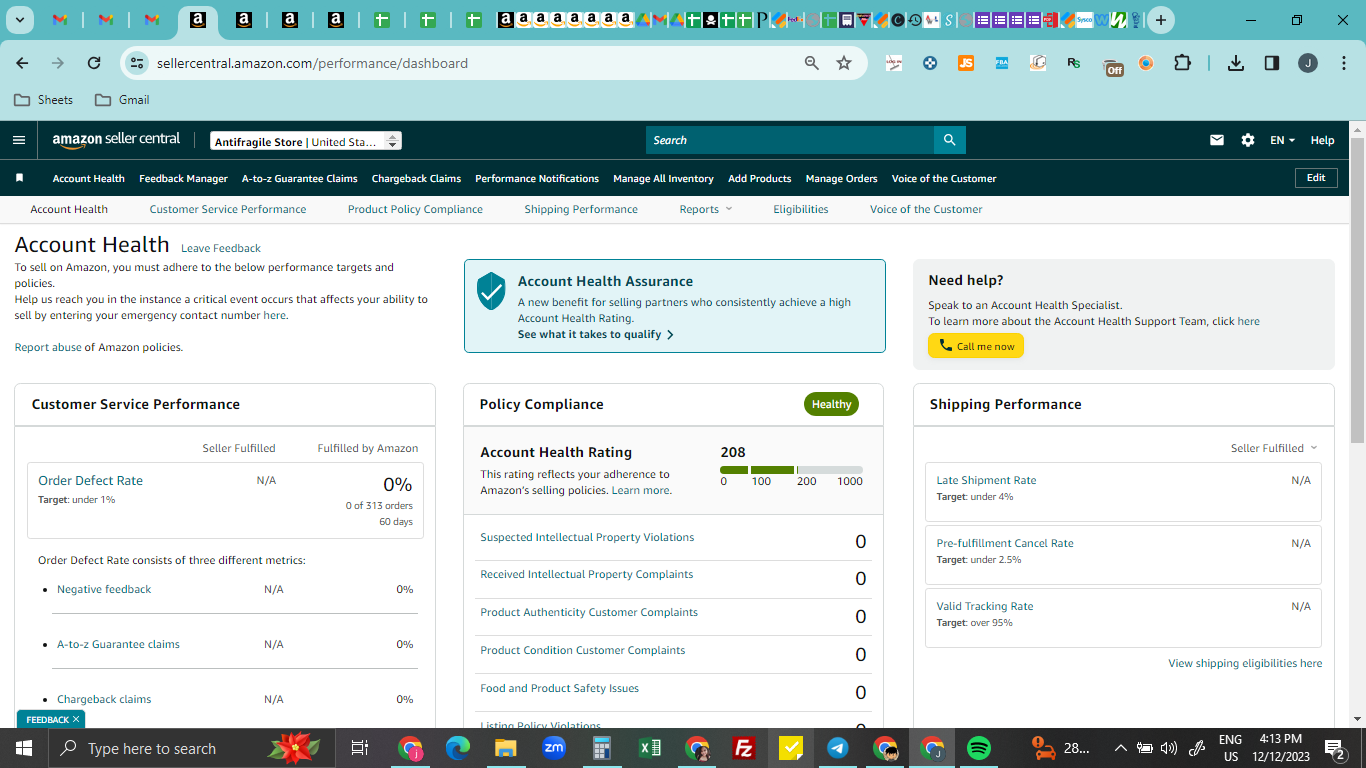The image size is (1366, 768).
Task: Toggle the browser side panel icon
Action: coord(1272,63)
